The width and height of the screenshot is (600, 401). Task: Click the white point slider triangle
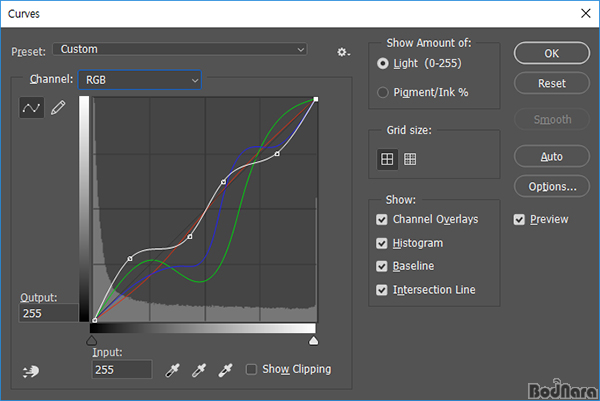313,341
